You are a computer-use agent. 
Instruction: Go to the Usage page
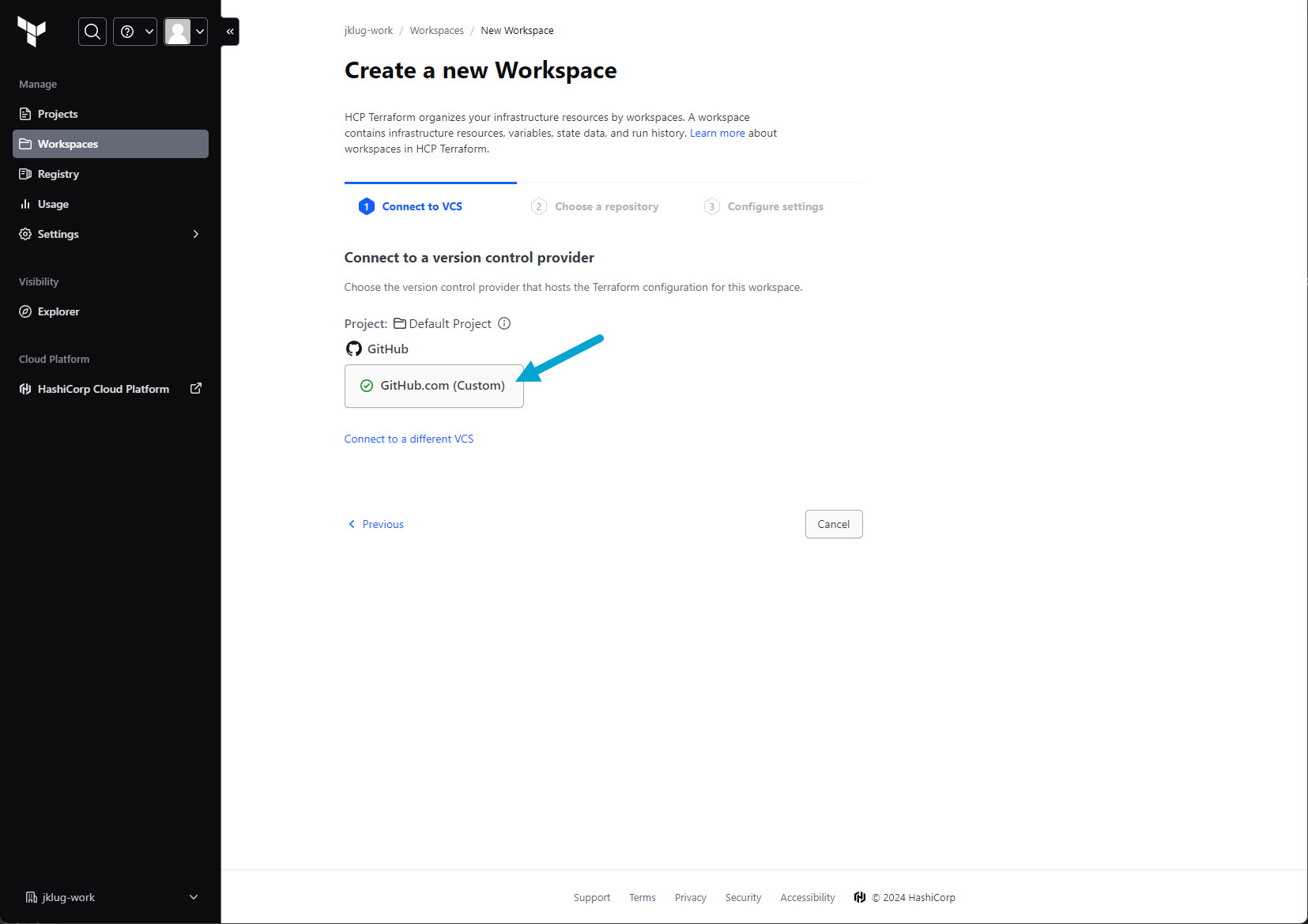53,204
